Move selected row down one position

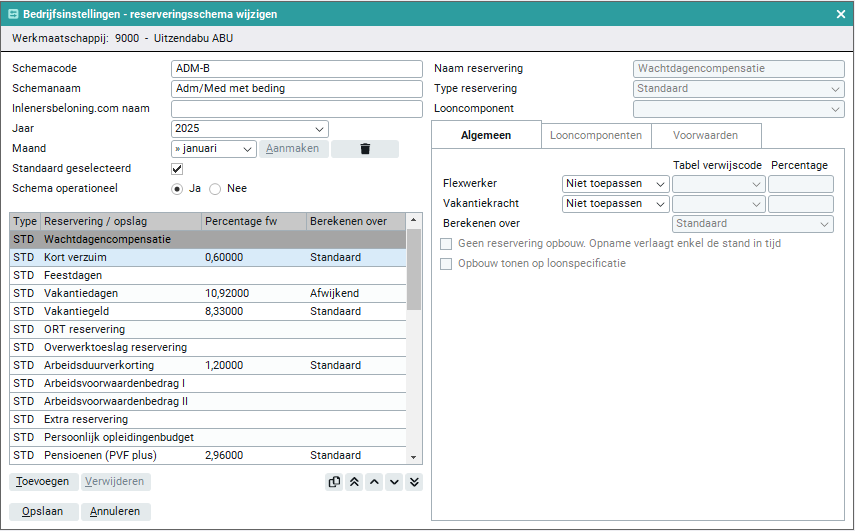394,482
